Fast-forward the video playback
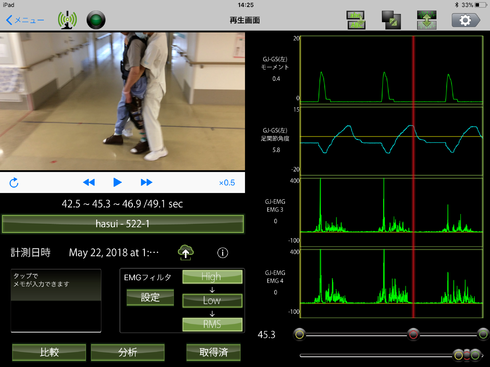This screenshot has height=367, width=490. (146, 182)
